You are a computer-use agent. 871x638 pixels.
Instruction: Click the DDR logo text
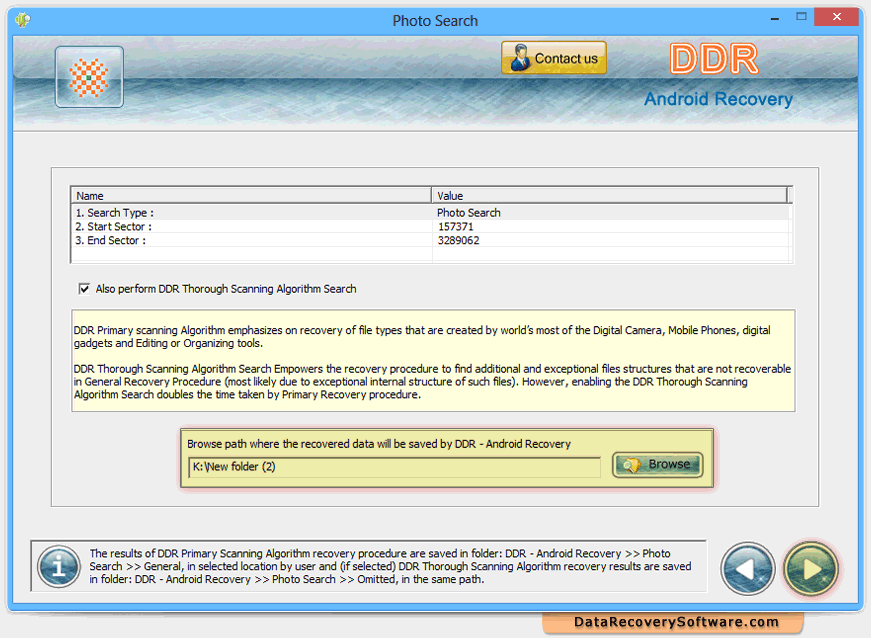tap(714, 59)
